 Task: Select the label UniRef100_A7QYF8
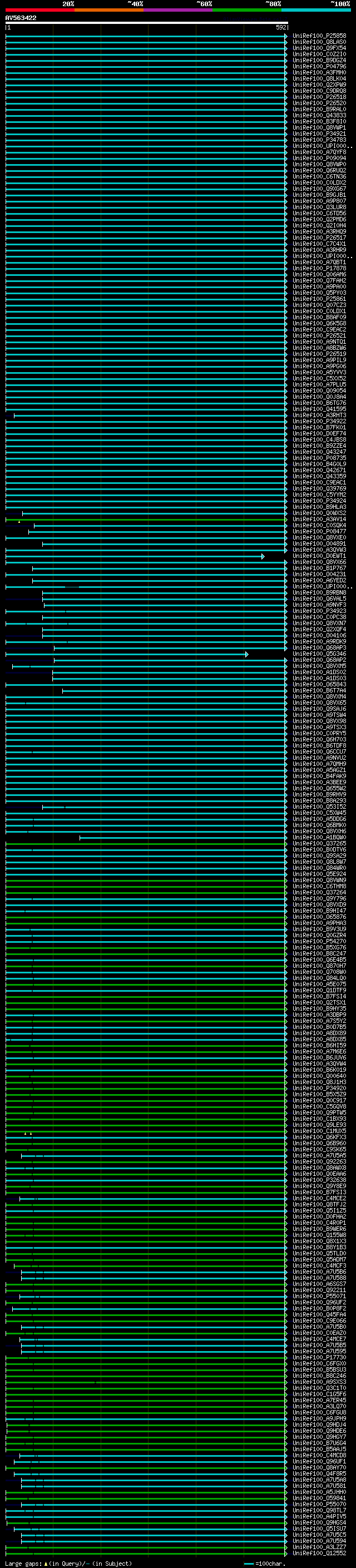point(319,152)
